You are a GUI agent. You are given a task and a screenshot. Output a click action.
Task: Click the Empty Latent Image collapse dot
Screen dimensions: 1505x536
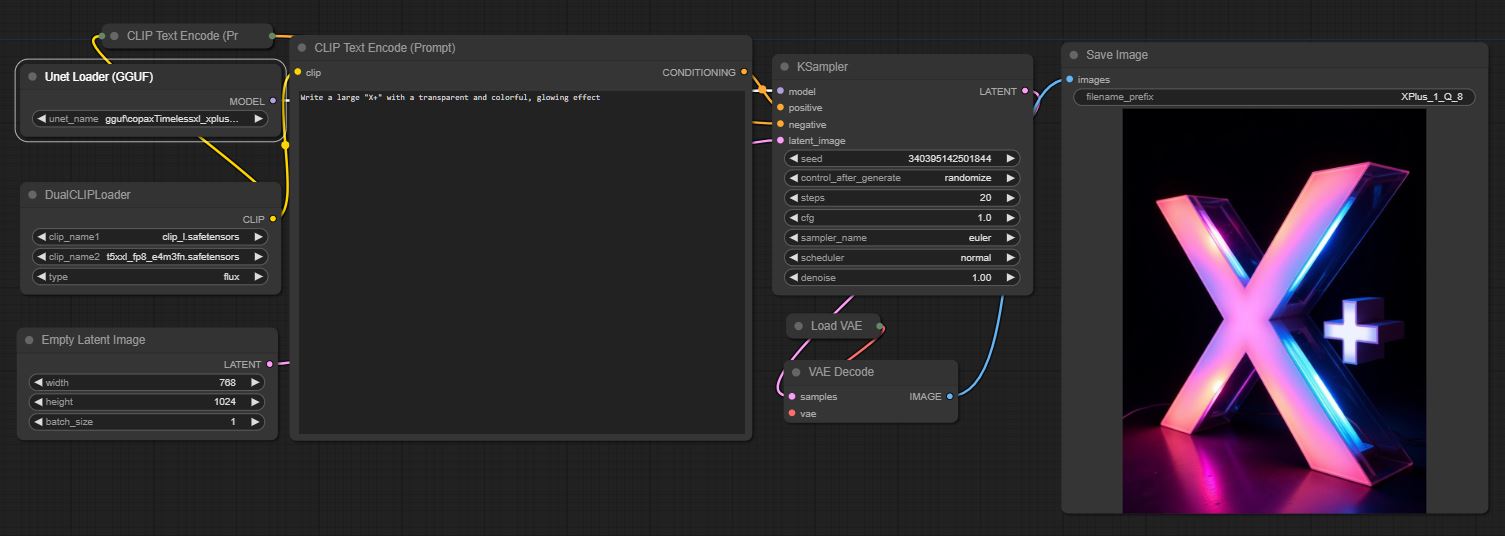point(30,340)
